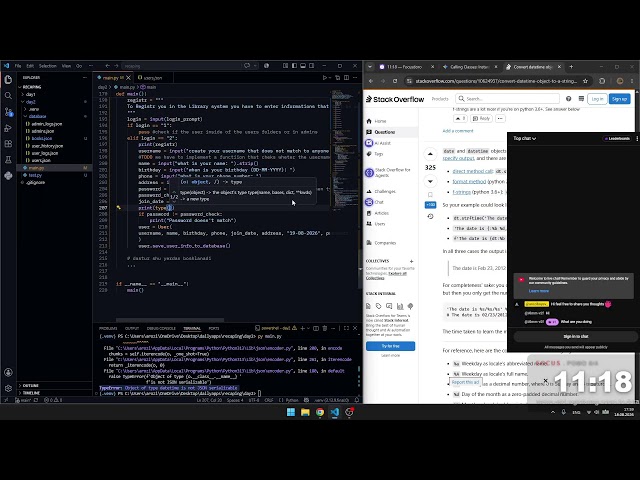640x480 pixels.
Task: Open notifications bell in VS Code status bar
Action: click(x=357, y=400)
